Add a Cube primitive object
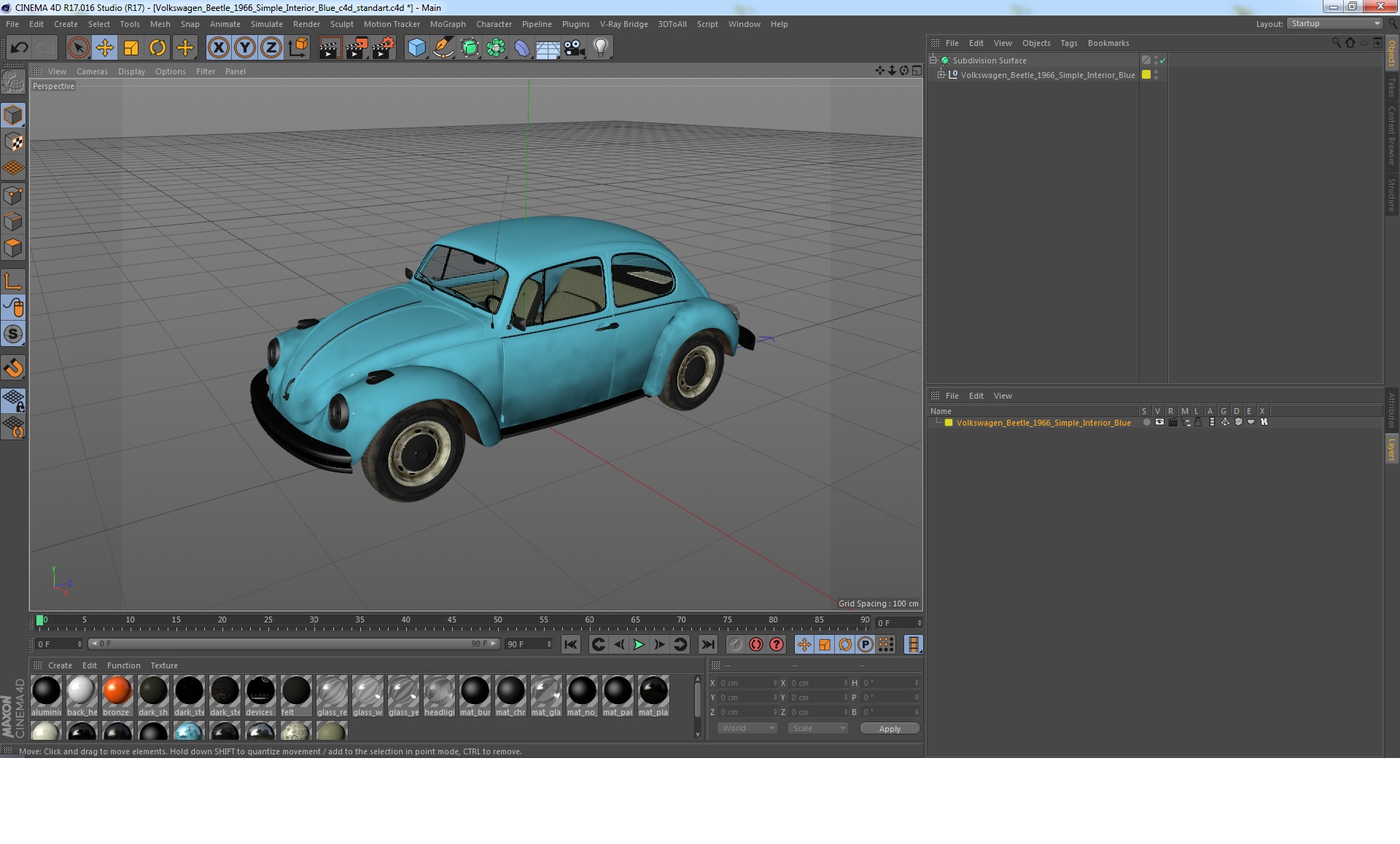 coord(416,48)
